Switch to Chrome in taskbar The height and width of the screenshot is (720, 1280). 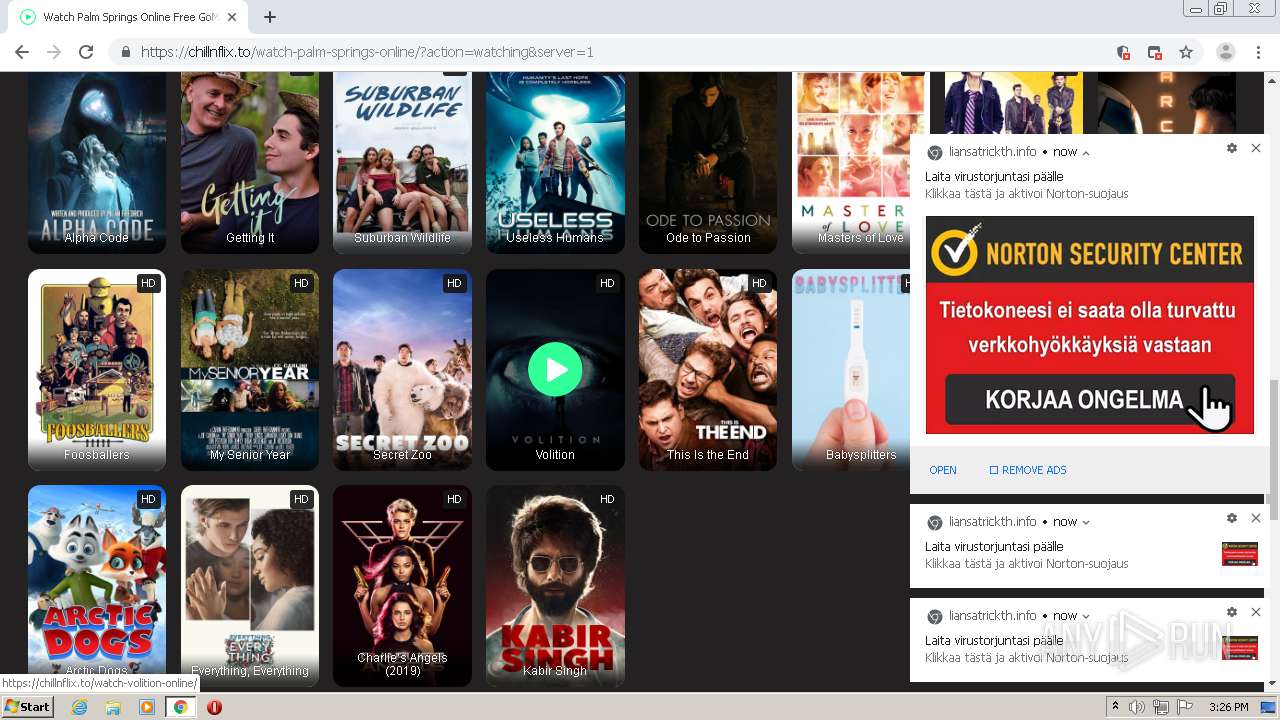point(180,707)
